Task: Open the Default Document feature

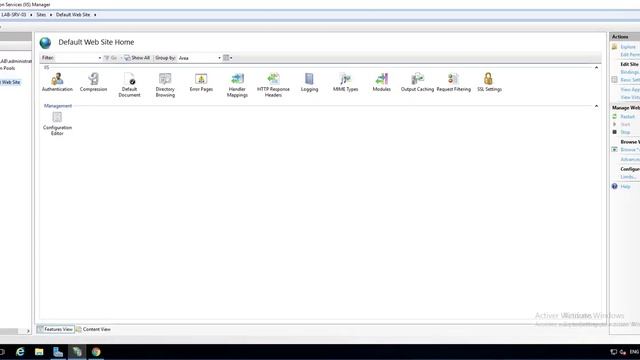Action: point(129,85)
